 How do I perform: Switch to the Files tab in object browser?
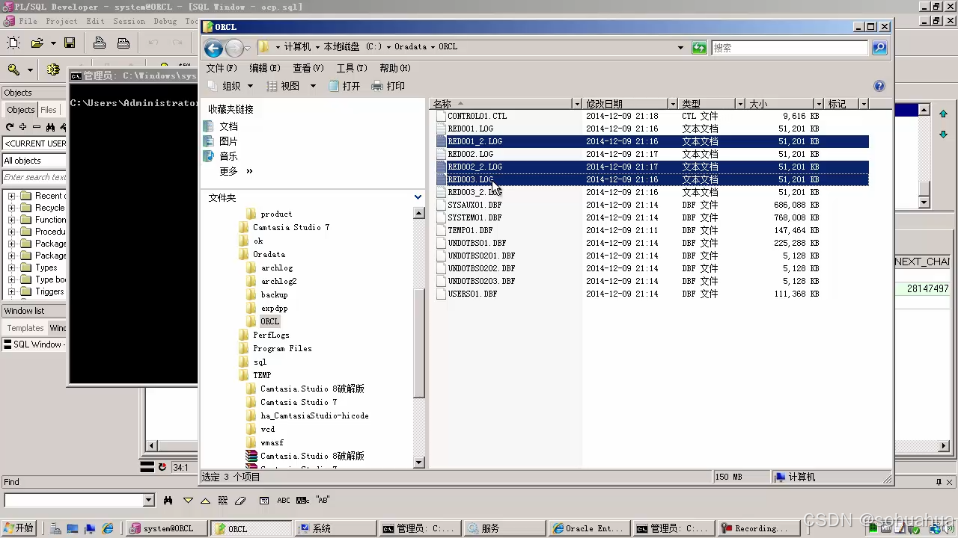tap(48, 110)
